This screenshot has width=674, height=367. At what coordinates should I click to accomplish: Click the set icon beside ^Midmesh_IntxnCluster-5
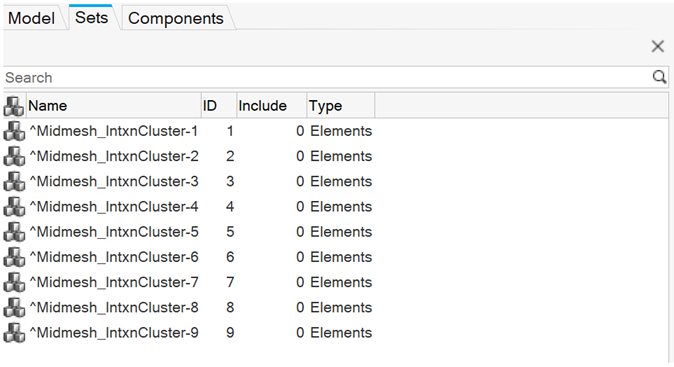point(14,232)
